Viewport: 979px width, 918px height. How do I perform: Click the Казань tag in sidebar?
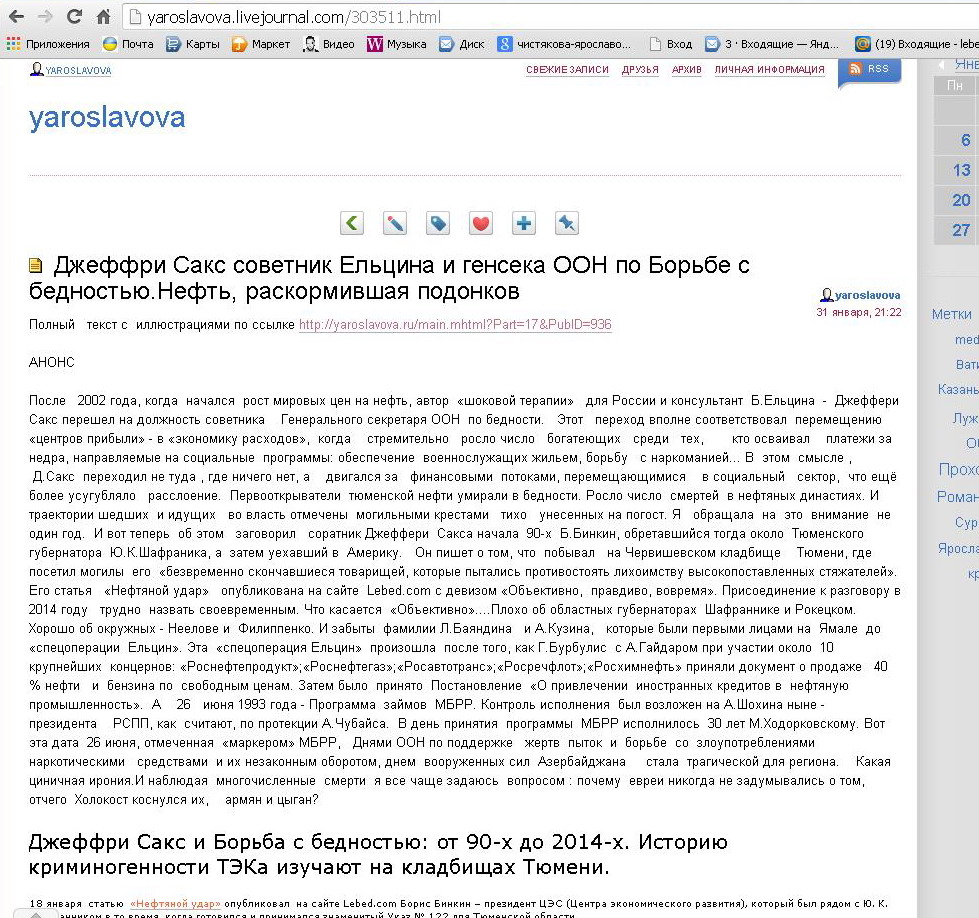(958, 390)
